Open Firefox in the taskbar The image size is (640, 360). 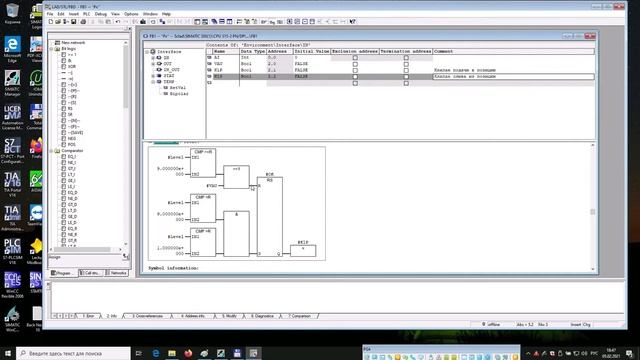[188, 353]
